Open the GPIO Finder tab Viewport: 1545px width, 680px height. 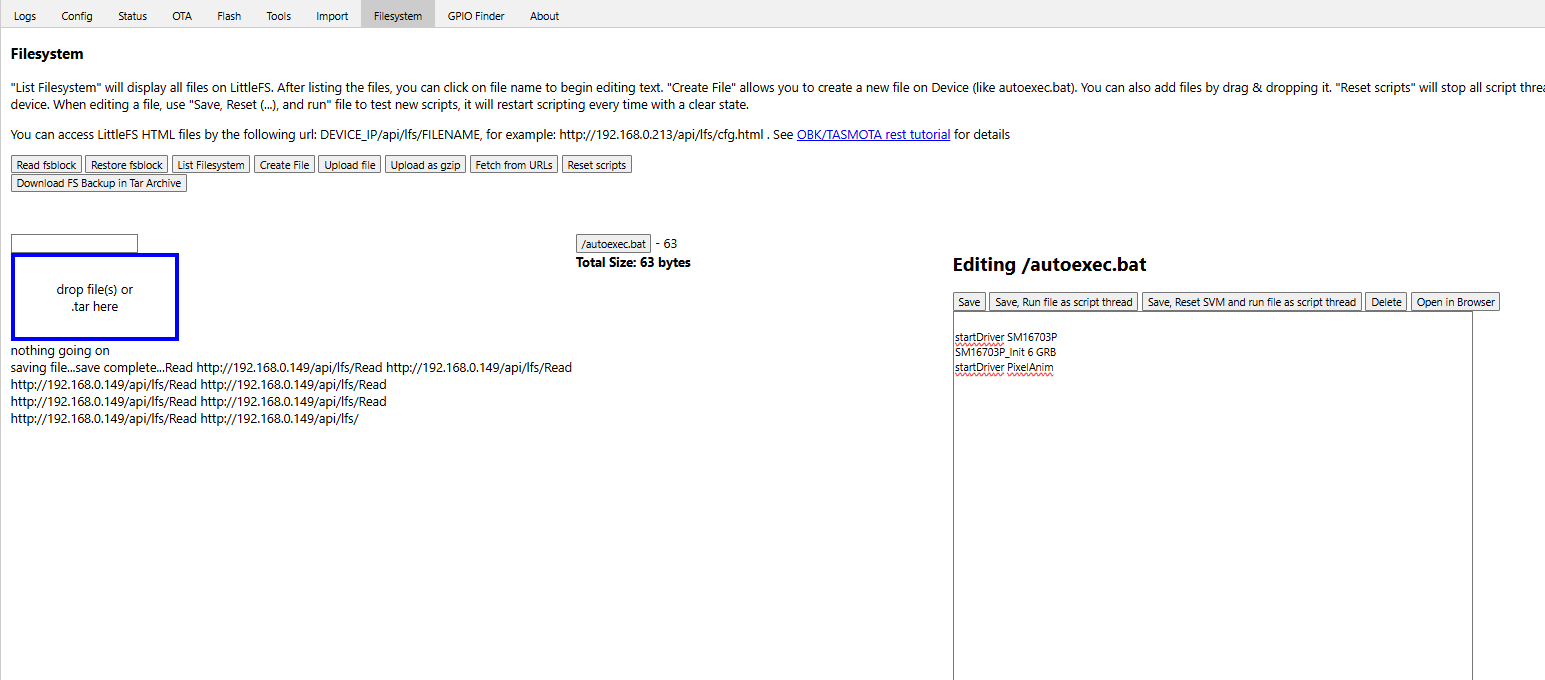pyautogui.click(x=476, y=16)
